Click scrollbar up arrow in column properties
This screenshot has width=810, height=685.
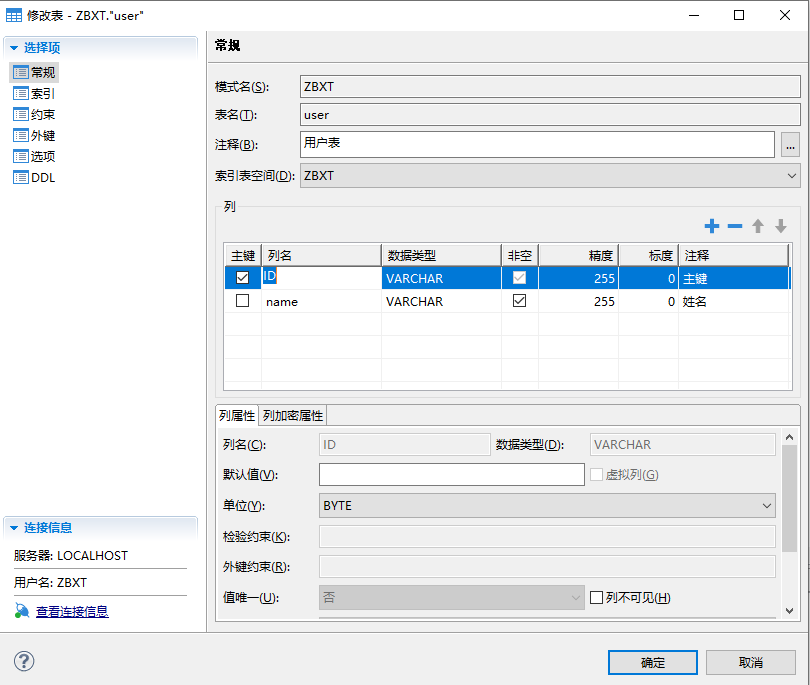(x=789, y=437)
